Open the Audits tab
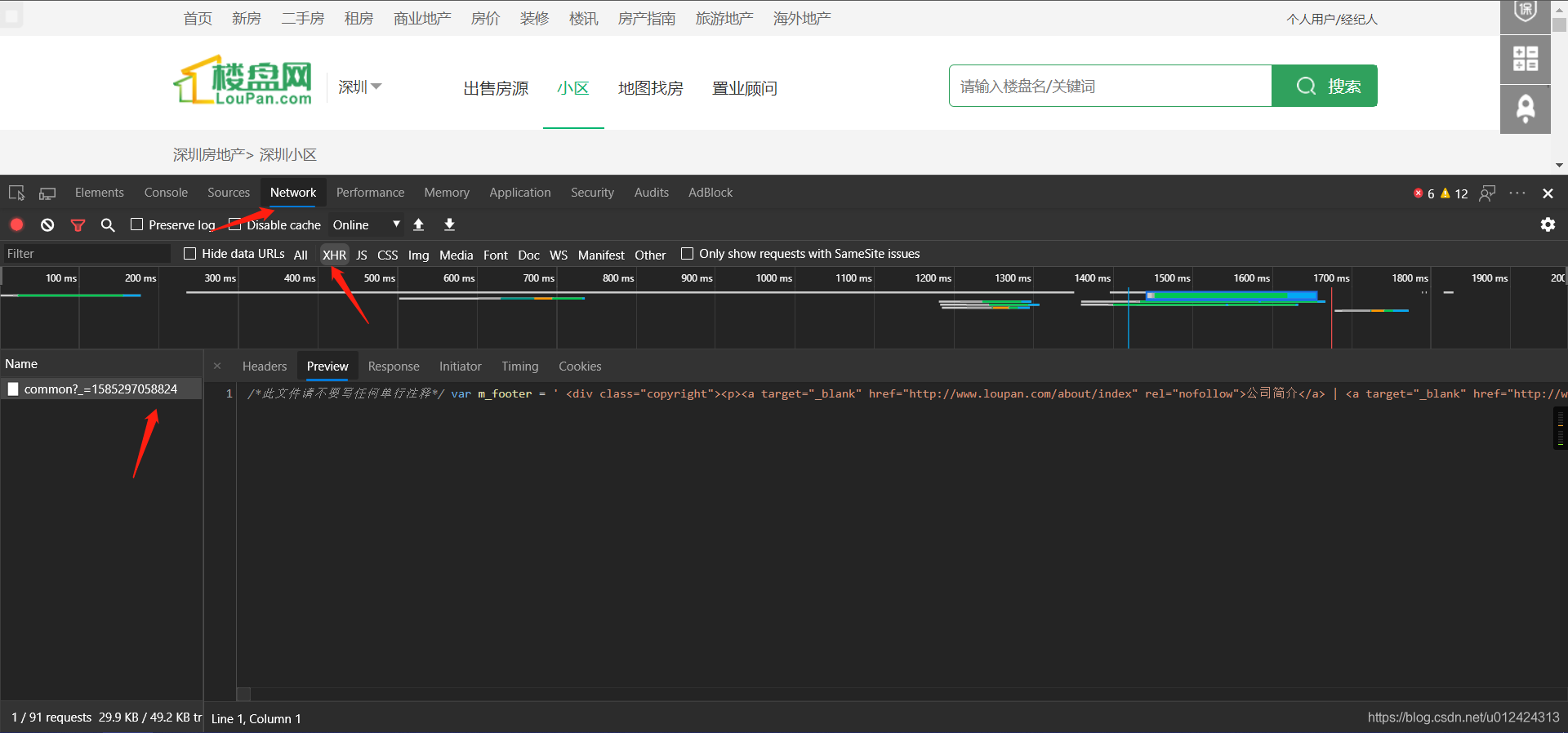 click(x=652, y=193)
